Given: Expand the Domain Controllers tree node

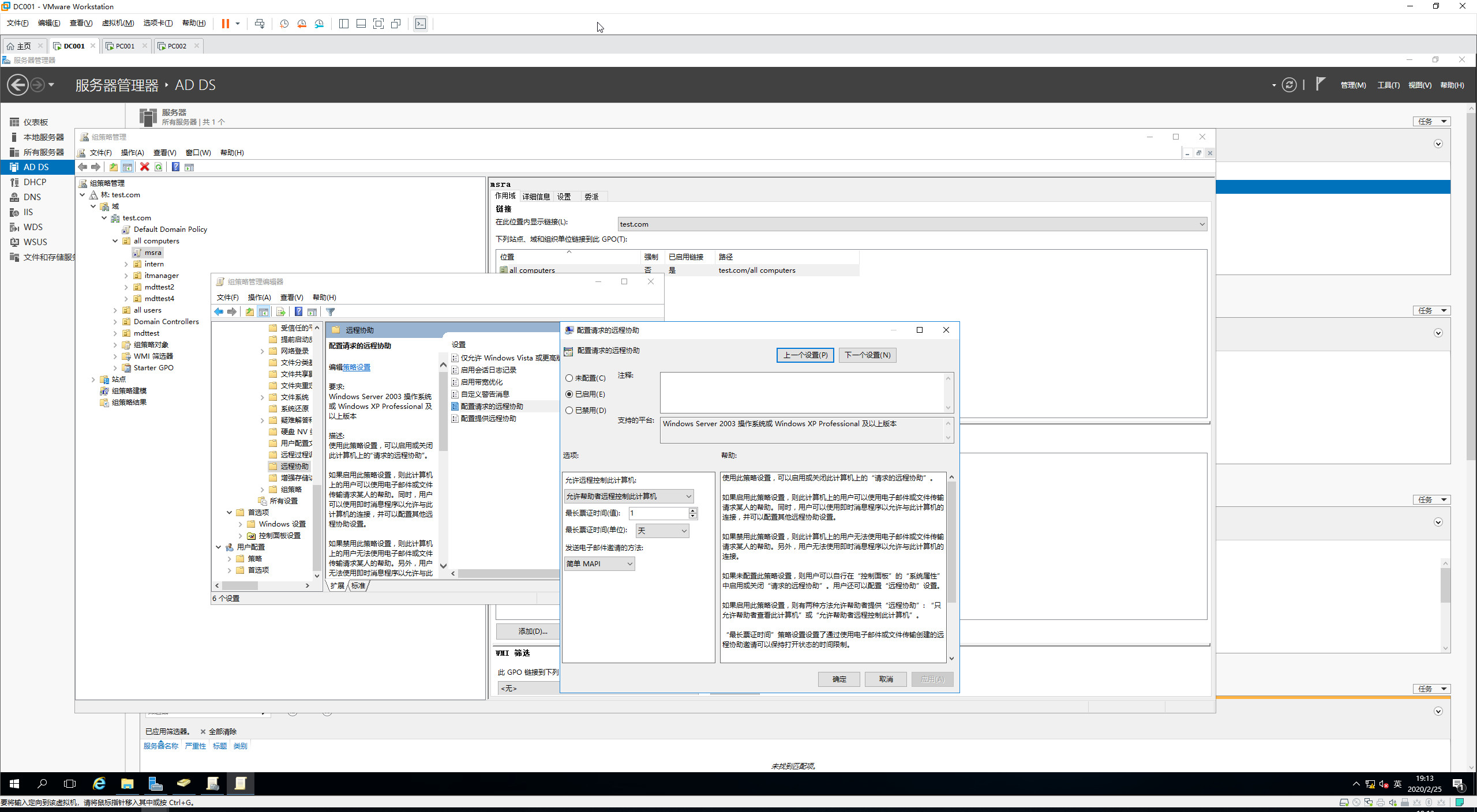Looking at the screenshot, I should [x=115, y=321].
